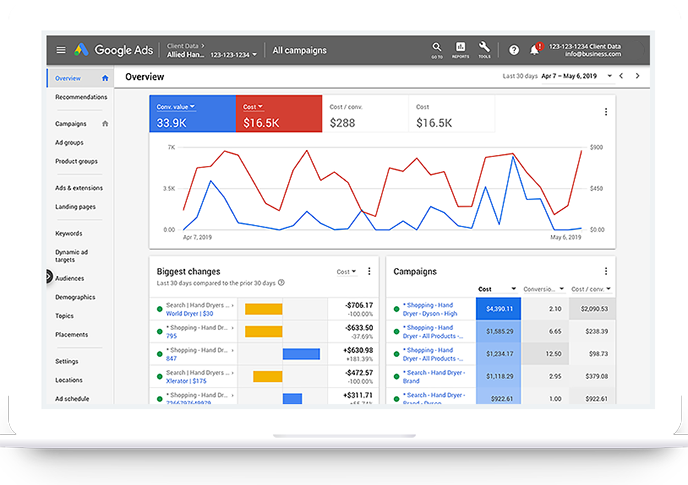The image size is (688, 485).
Task: Open Biggest changes three-dot menu
Action: coord(369,271)
